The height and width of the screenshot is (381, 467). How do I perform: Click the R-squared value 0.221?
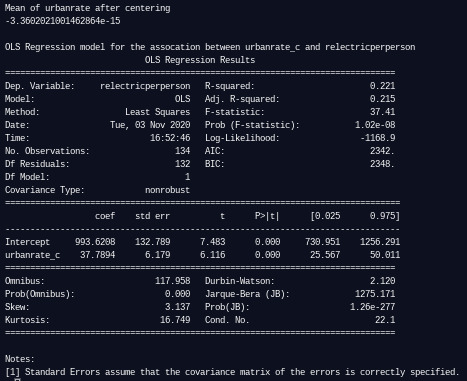pyautogui.click(x=383, y=86)
